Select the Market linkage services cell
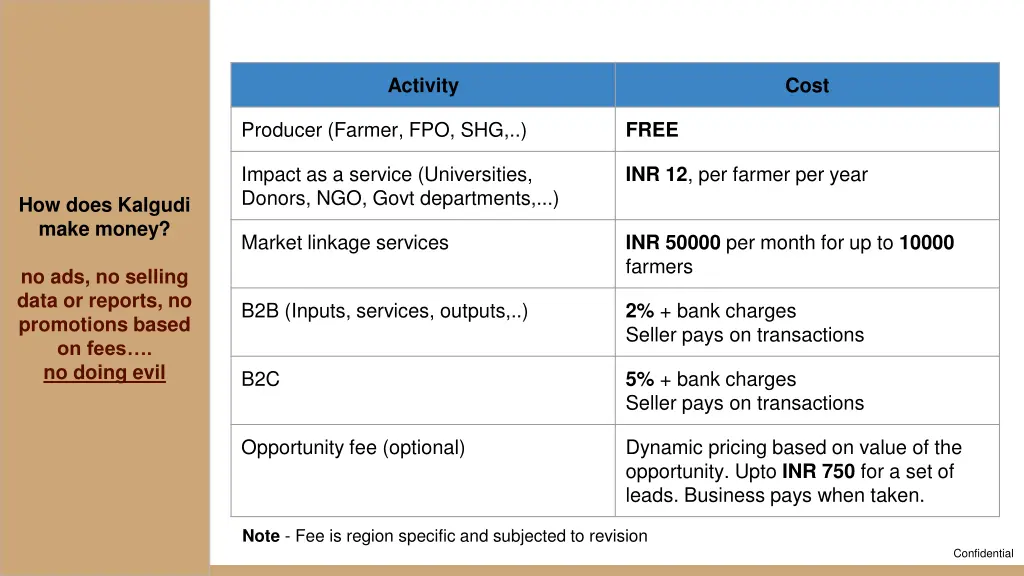This screenshot has height=576, width=1024. point(423,254)
